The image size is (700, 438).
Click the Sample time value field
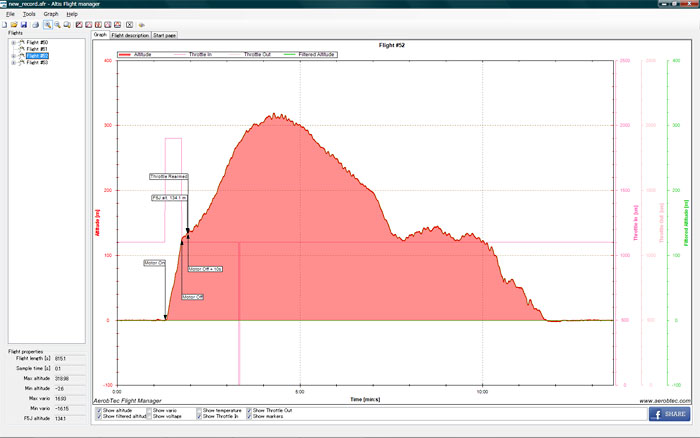click(69, 369)
